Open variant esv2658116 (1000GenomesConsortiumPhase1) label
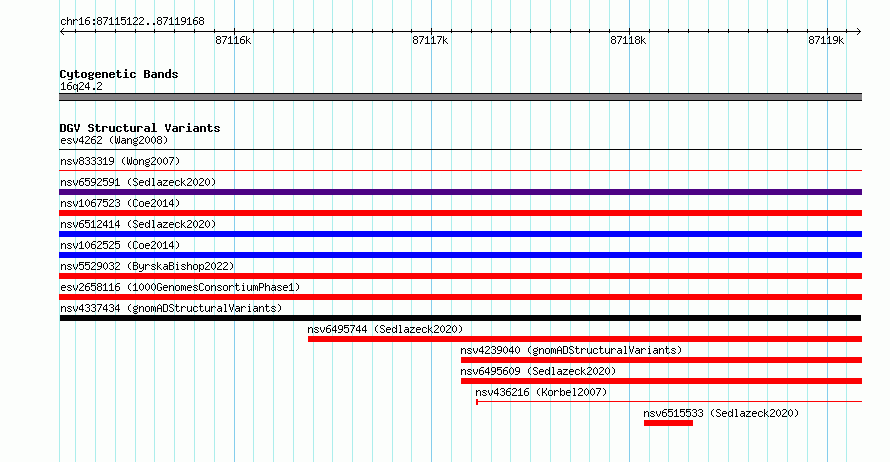 coord(180,287)
